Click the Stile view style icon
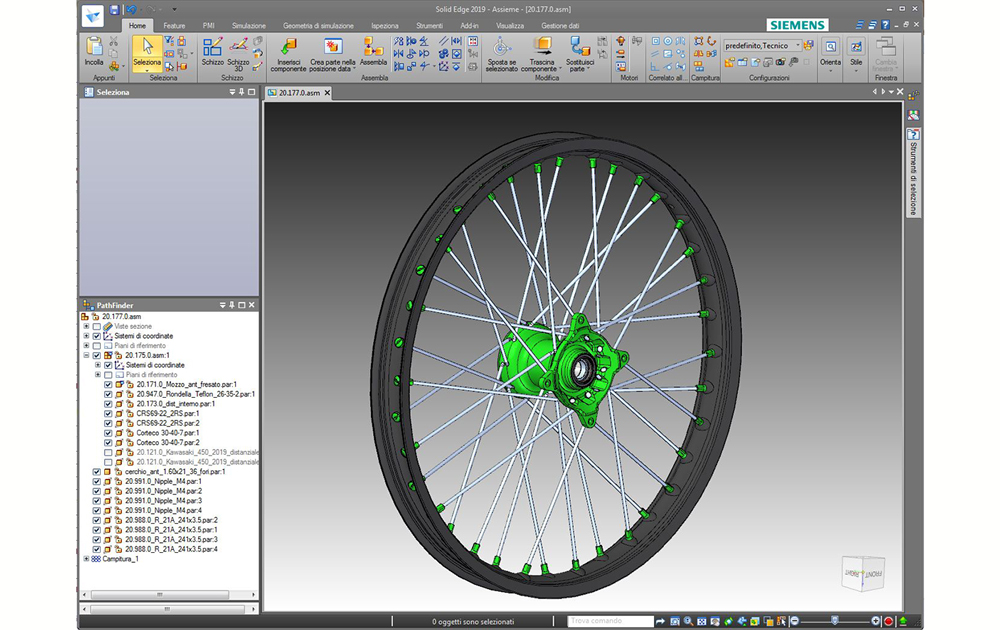This screenshot has height=630, width=1000. point(856,47)
